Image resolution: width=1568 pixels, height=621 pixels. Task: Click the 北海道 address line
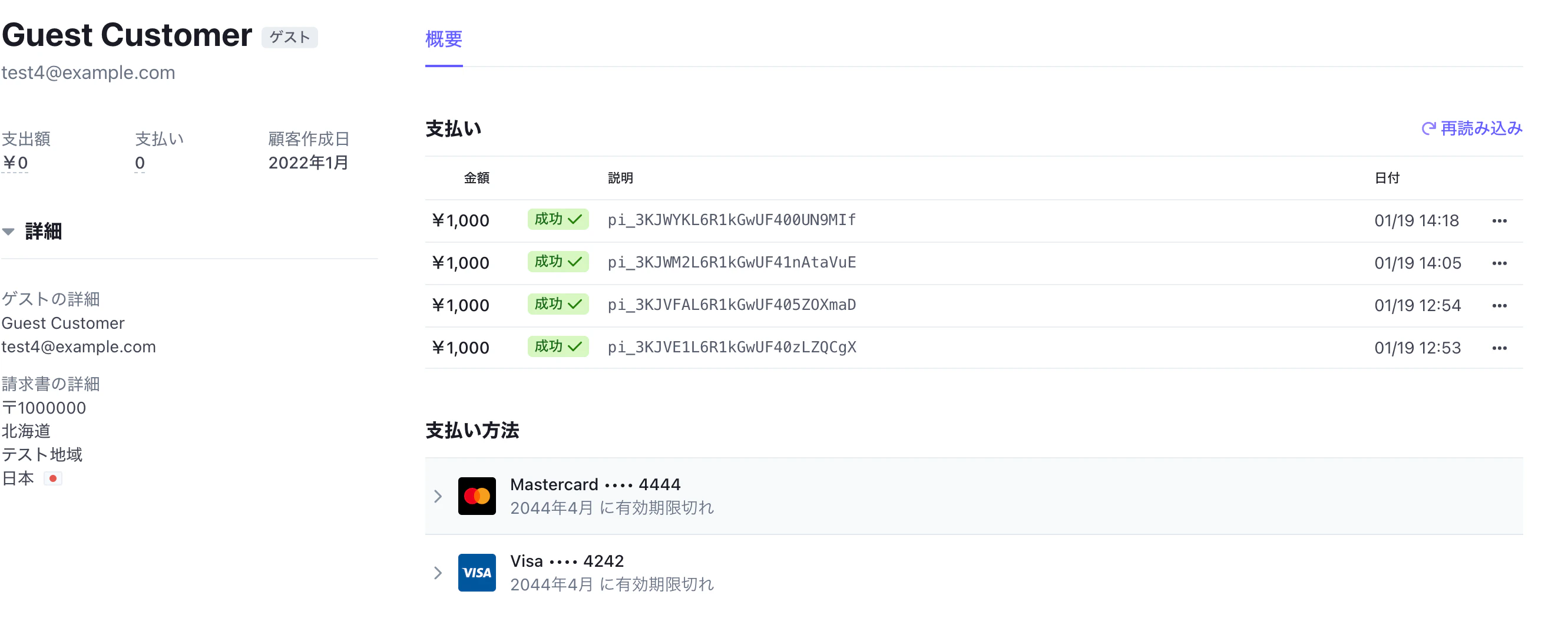(x=26, y=431)
